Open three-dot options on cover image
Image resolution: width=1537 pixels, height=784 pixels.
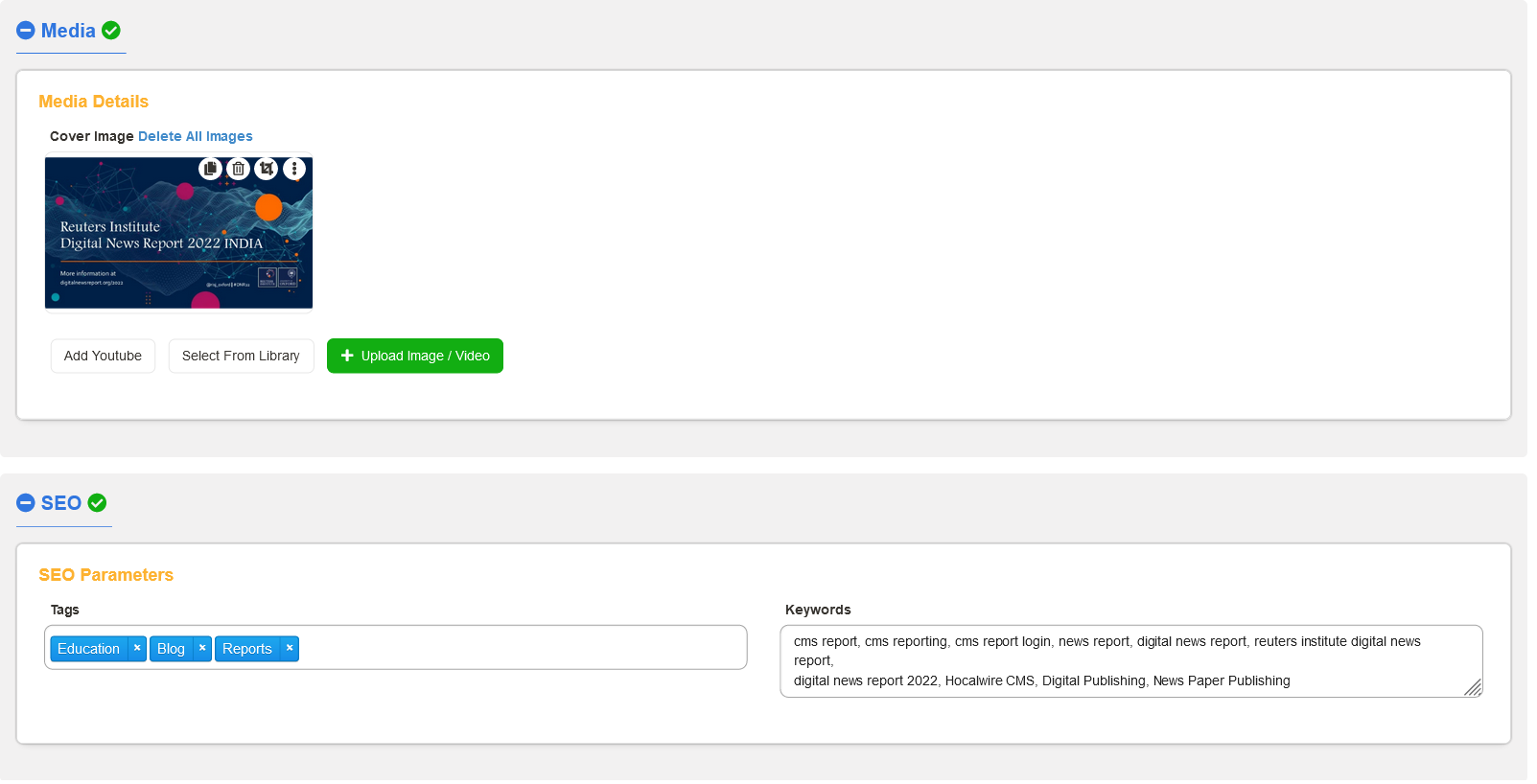[294, 169]
